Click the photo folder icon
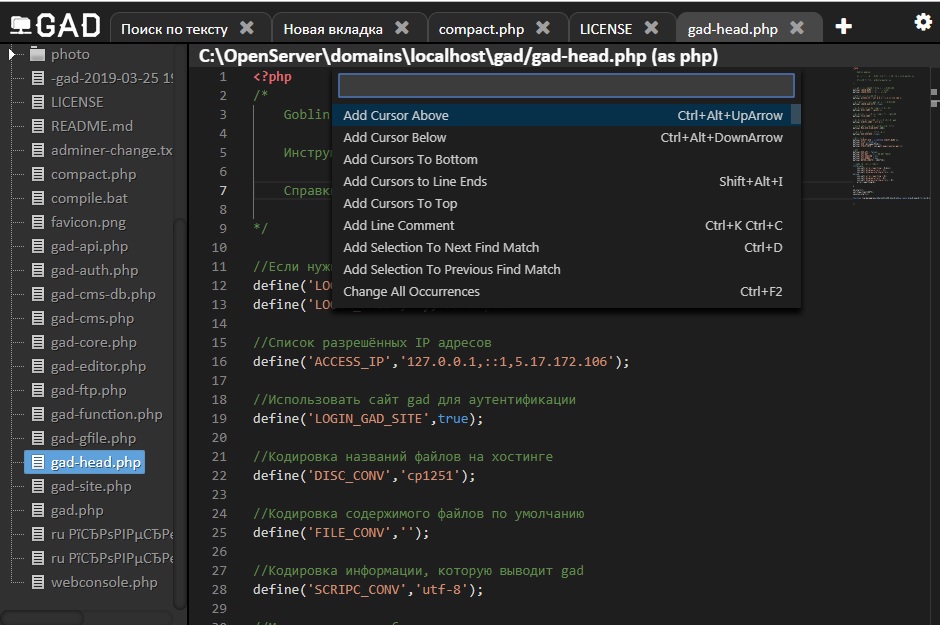 (38, 54)
